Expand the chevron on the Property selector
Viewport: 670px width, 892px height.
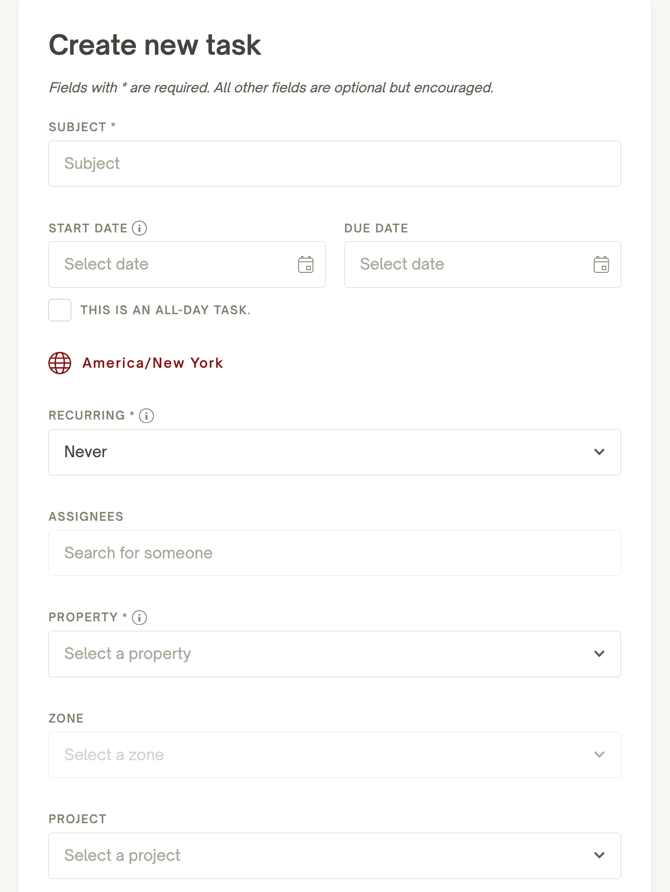(599, 654)
